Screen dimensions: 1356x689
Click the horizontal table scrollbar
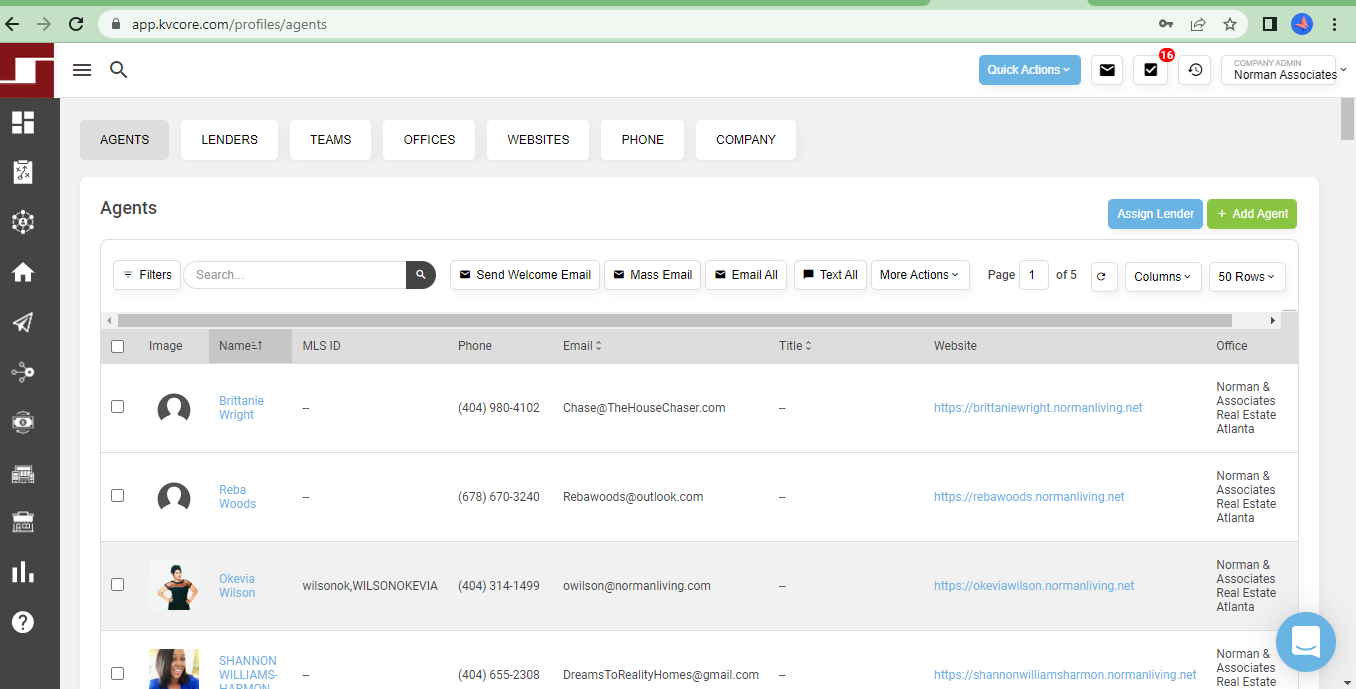point(675,321)
